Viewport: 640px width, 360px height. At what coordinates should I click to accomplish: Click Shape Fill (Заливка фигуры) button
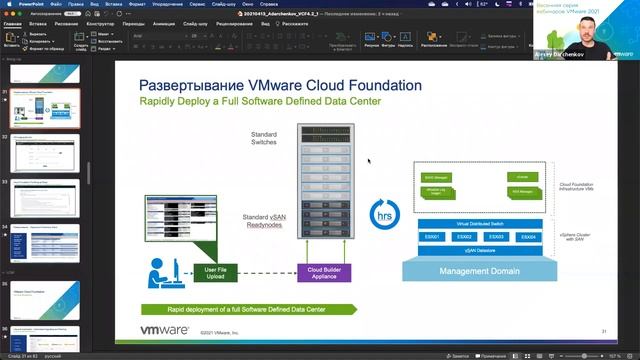point(500,36)
